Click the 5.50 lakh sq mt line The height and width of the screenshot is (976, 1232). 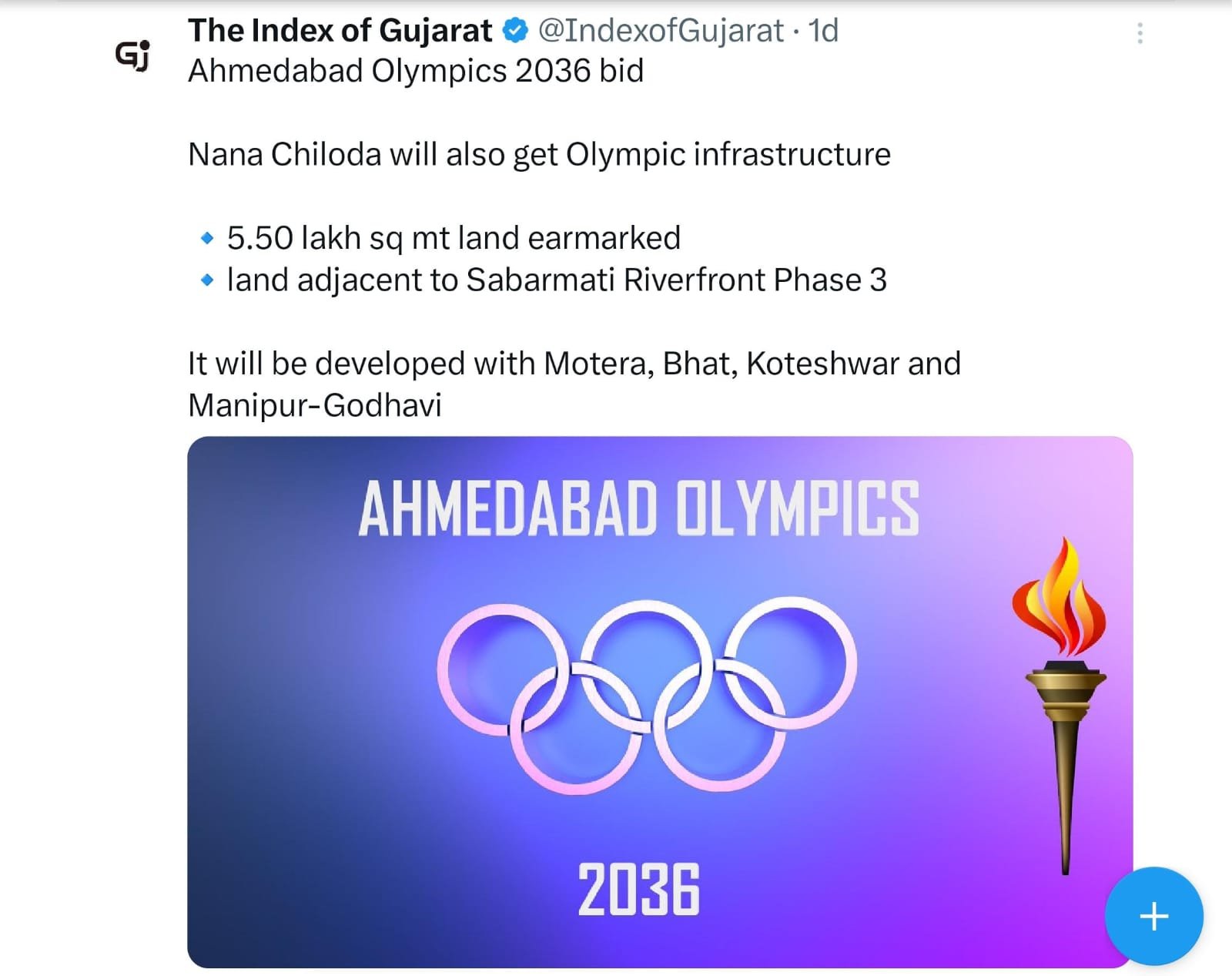coord(454,238)
